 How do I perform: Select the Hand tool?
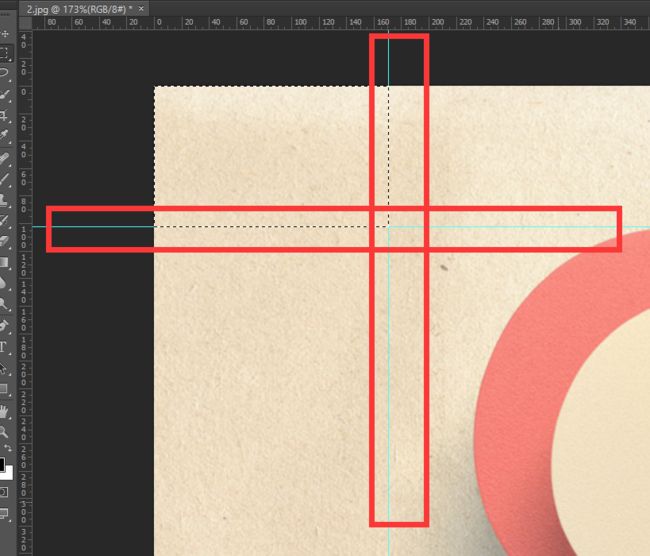click(5, 411)
